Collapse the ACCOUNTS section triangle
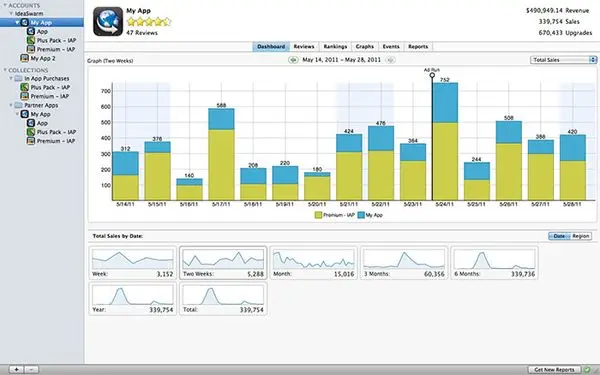The height and width of the screenshot is (375, 600). pos(5,5)
